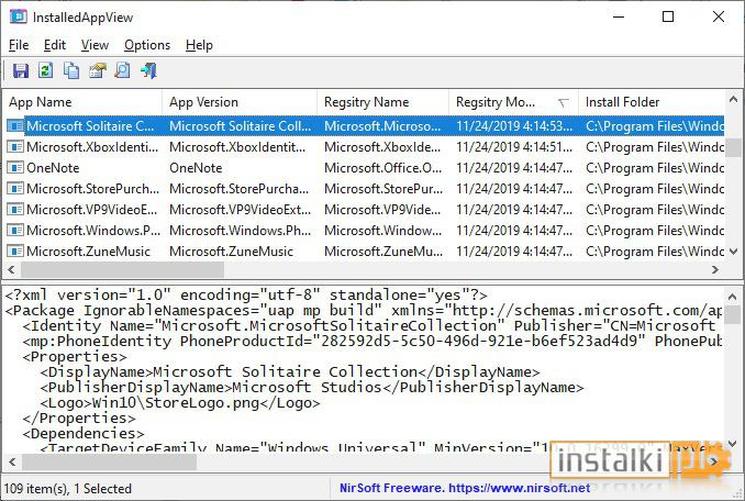Select the Microsoft.XboxIdenti... app name row
The height and width of the screenshot is (501, 745).
(x=93, y=147)
